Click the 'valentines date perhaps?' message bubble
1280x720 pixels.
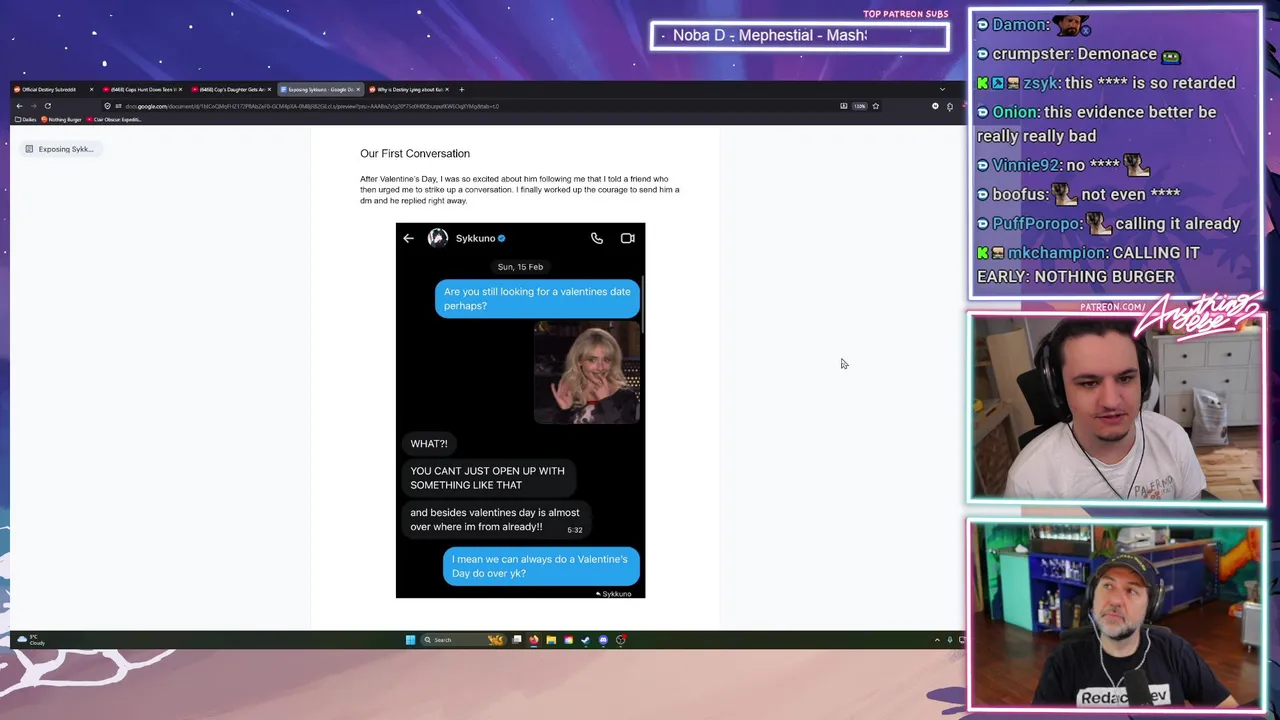click(537, 299)
